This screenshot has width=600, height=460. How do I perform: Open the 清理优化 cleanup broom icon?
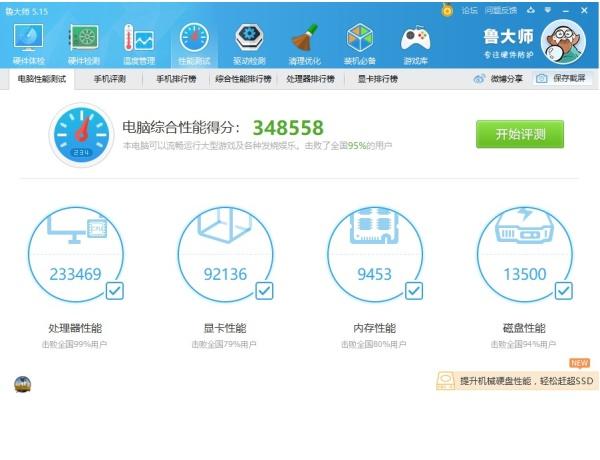pos(305,38)
